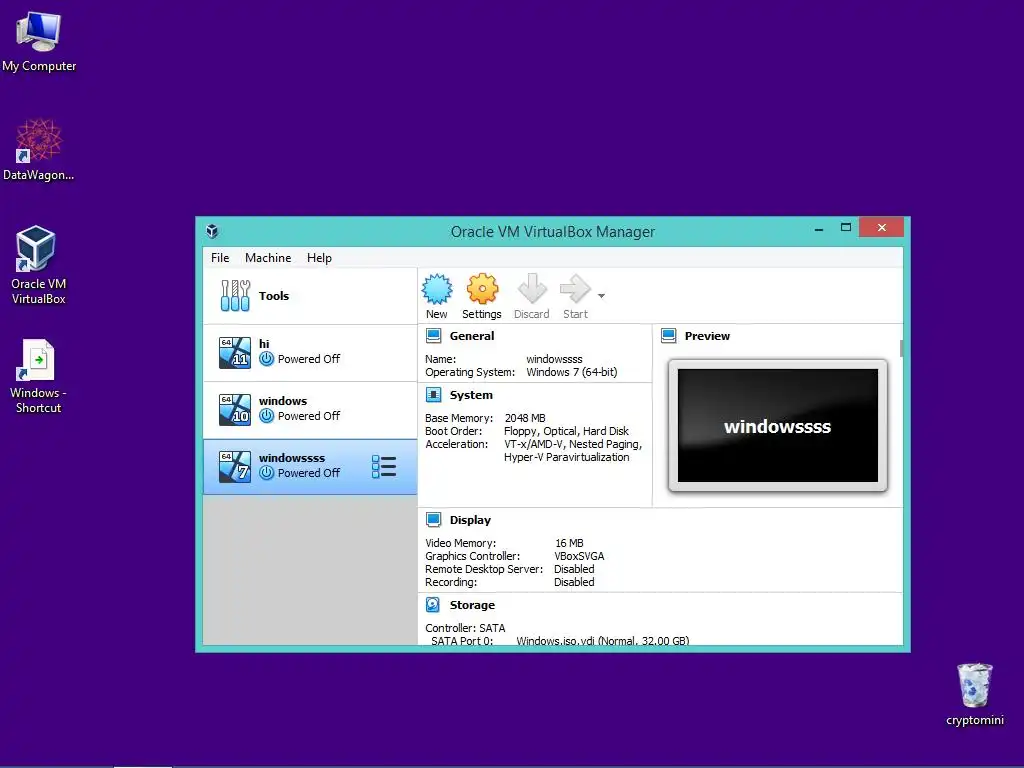
Task: Open the System settings heading link
Action: tap(471, 395)
